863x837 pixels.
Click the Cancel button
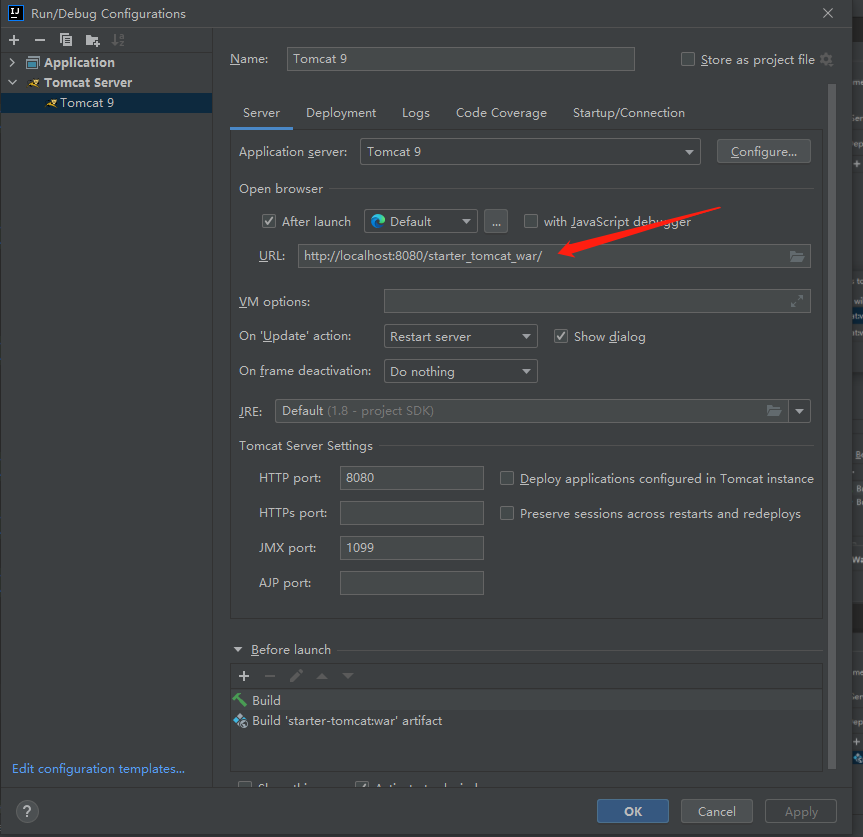[717, 811]
